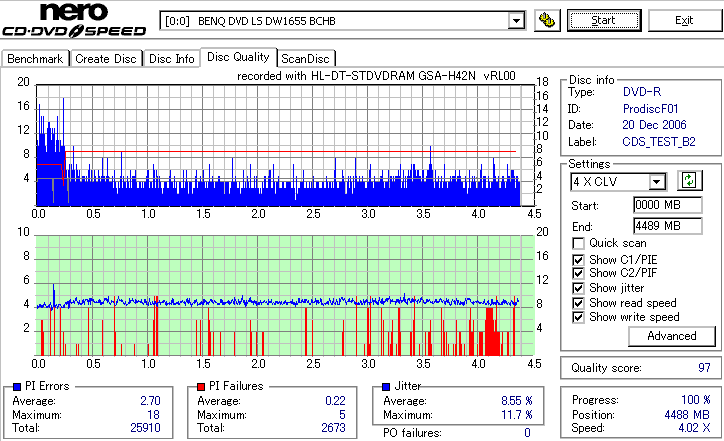Uncheck Show C2/PIF
This screenshot has width=724, height=441.
point(578,273)
